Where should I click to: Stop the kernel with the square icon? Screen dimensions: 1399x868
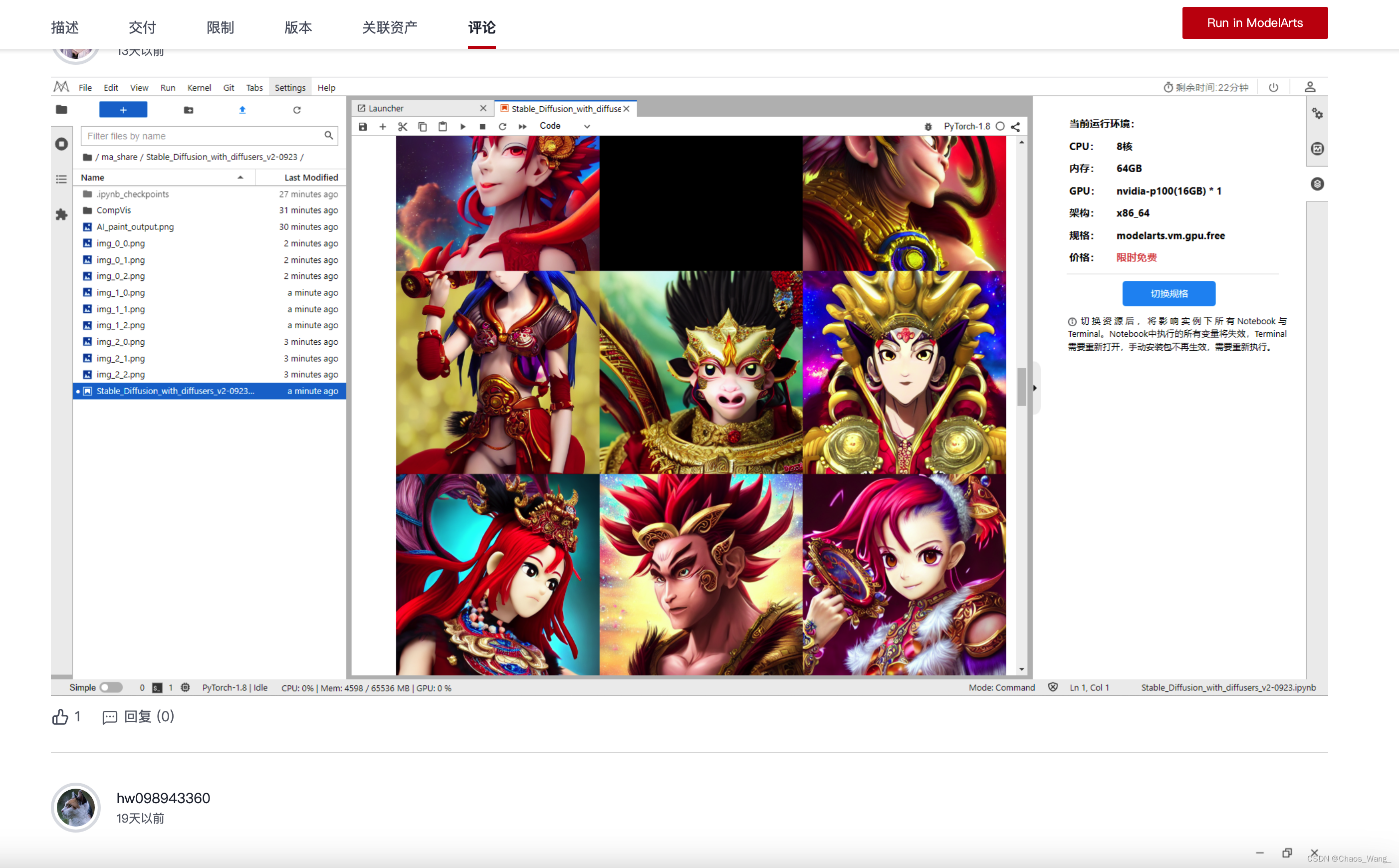point(482,126)
